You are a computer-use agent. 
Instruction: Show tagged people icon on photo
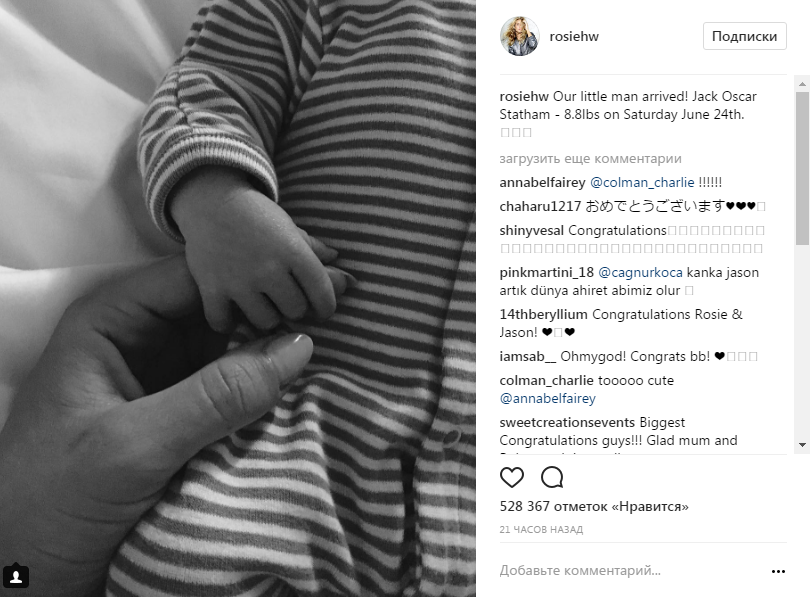16,576
